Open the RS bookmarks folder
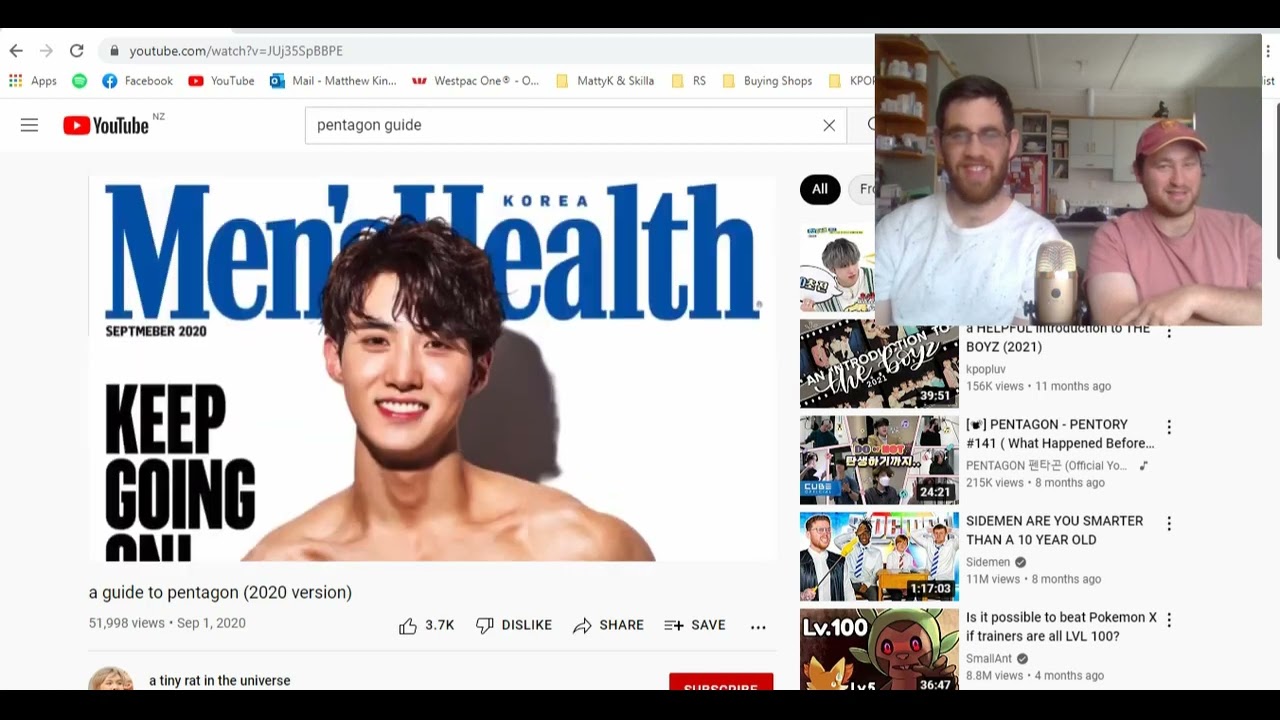This screenshot has width=1280, height=720. pyautogui.click(x=688, y=81)
